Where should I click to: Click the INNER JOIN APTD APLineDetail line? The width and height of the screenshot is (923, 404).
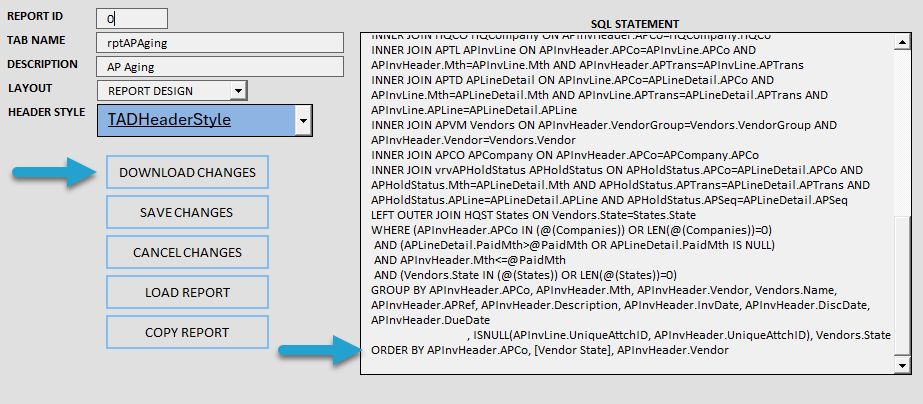coord(573,80)
